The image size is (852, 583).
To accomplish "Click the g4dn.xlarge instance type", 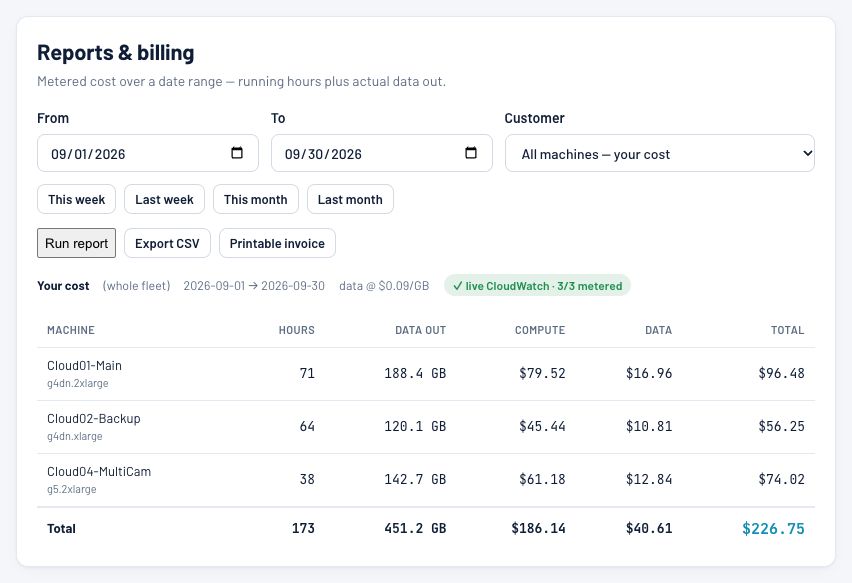I will coord(74,436).
